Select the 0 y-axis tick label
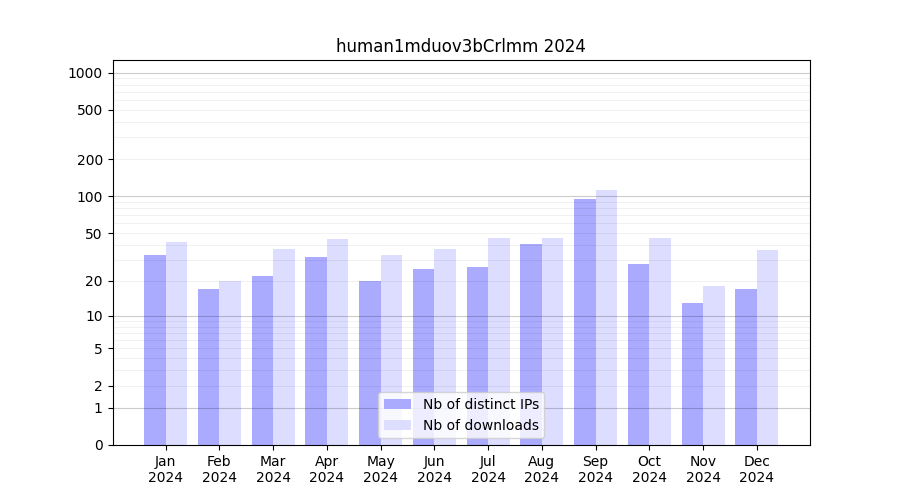Viewport: 900px width, 500px height. click(x=98, y=445)
